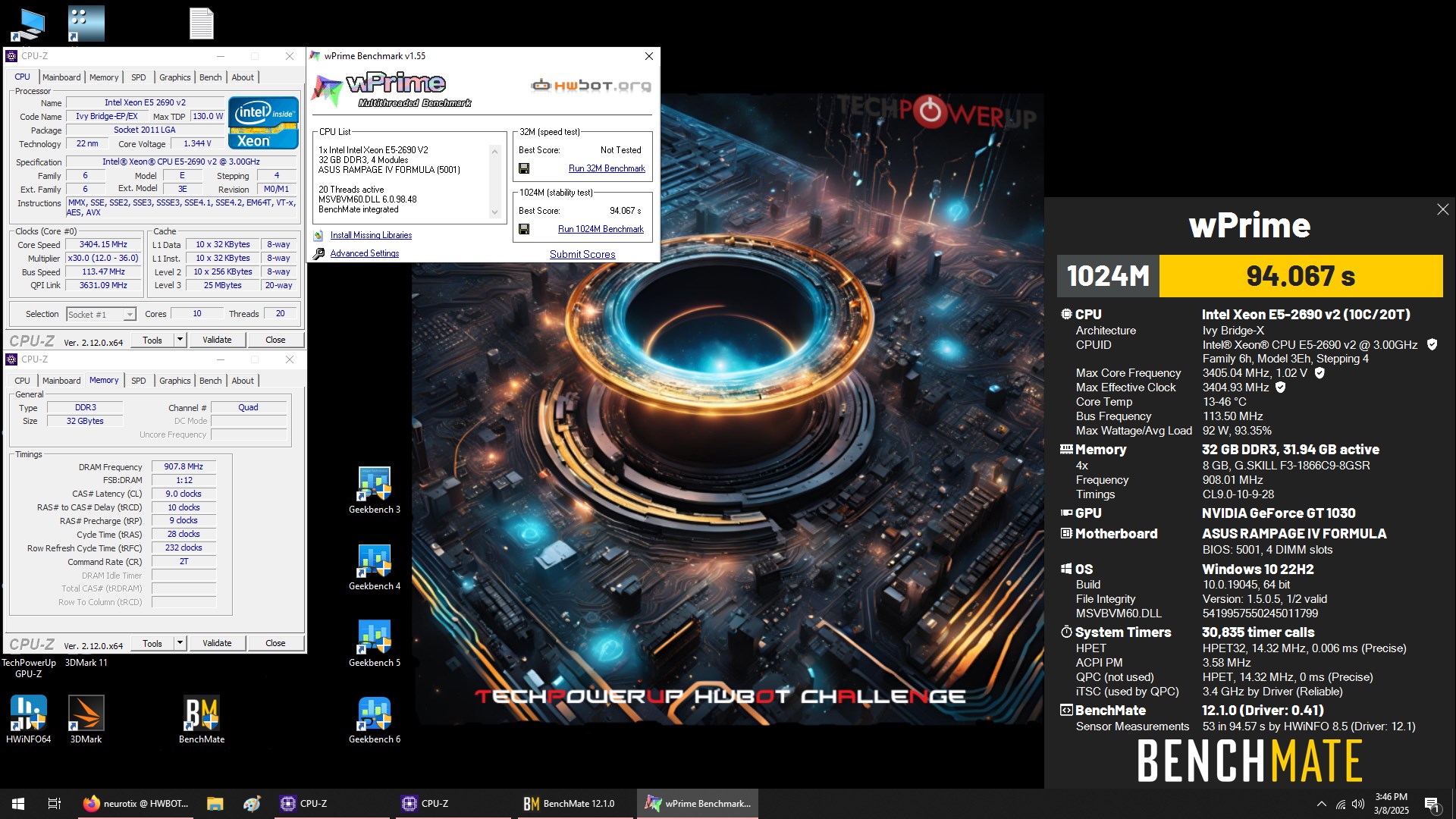Switch to Bench tab in top CPU-Z

coord(210,77)
